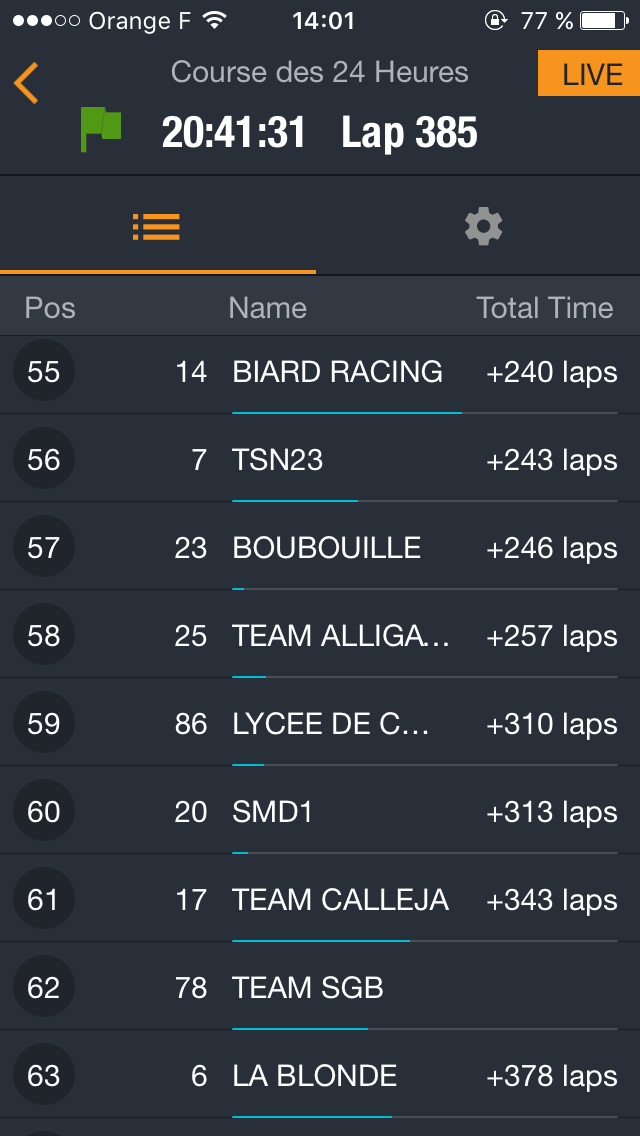Open the settings gear tab

click(x=483, y=227)
